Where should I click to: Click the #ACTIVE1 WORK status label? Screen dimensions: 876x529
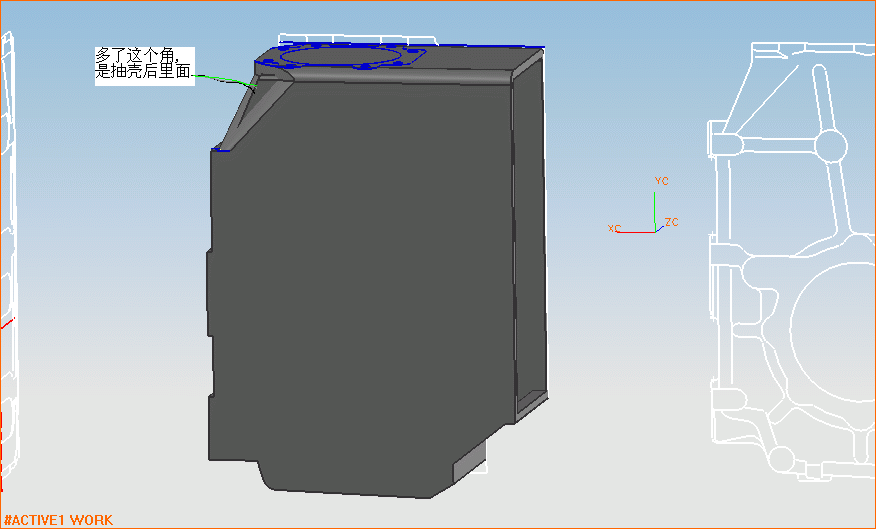(x=58, y=520)
